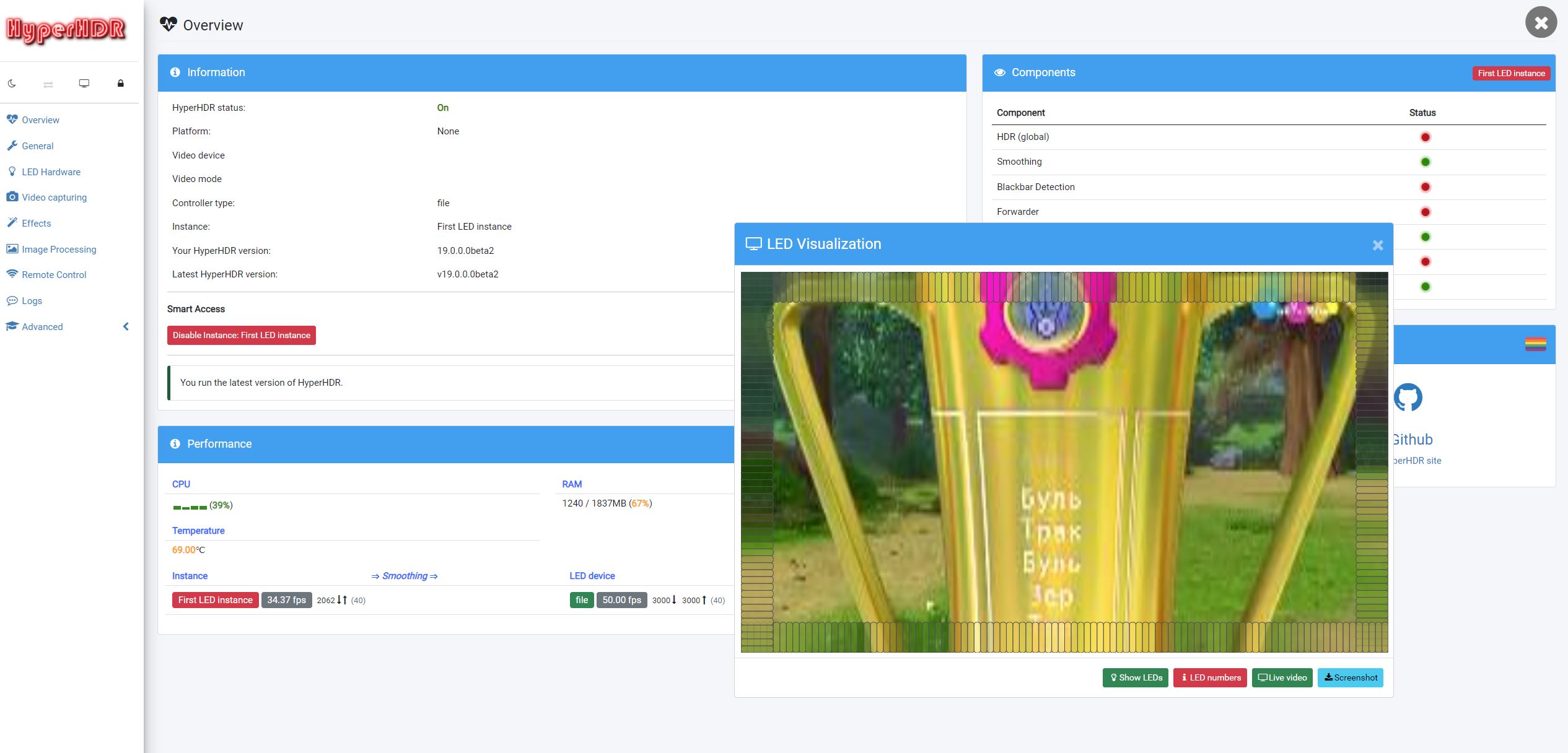Click the rainbow flag icon

click(x=1535, y=344)
